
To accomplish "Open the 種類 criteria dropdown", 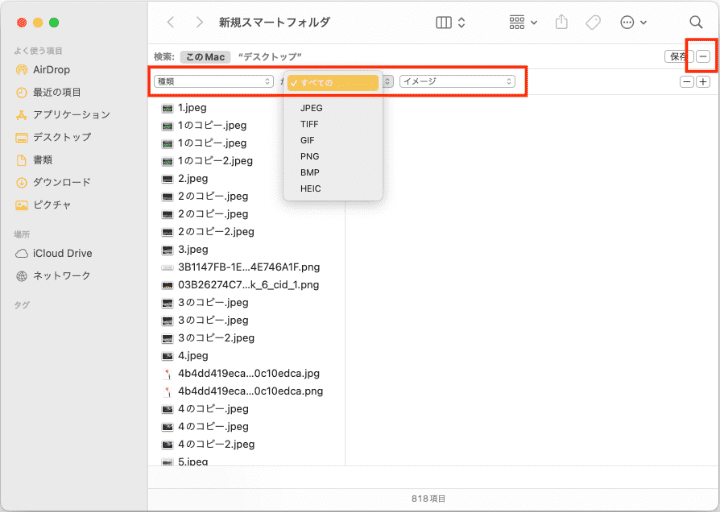I will coord(214,82).
